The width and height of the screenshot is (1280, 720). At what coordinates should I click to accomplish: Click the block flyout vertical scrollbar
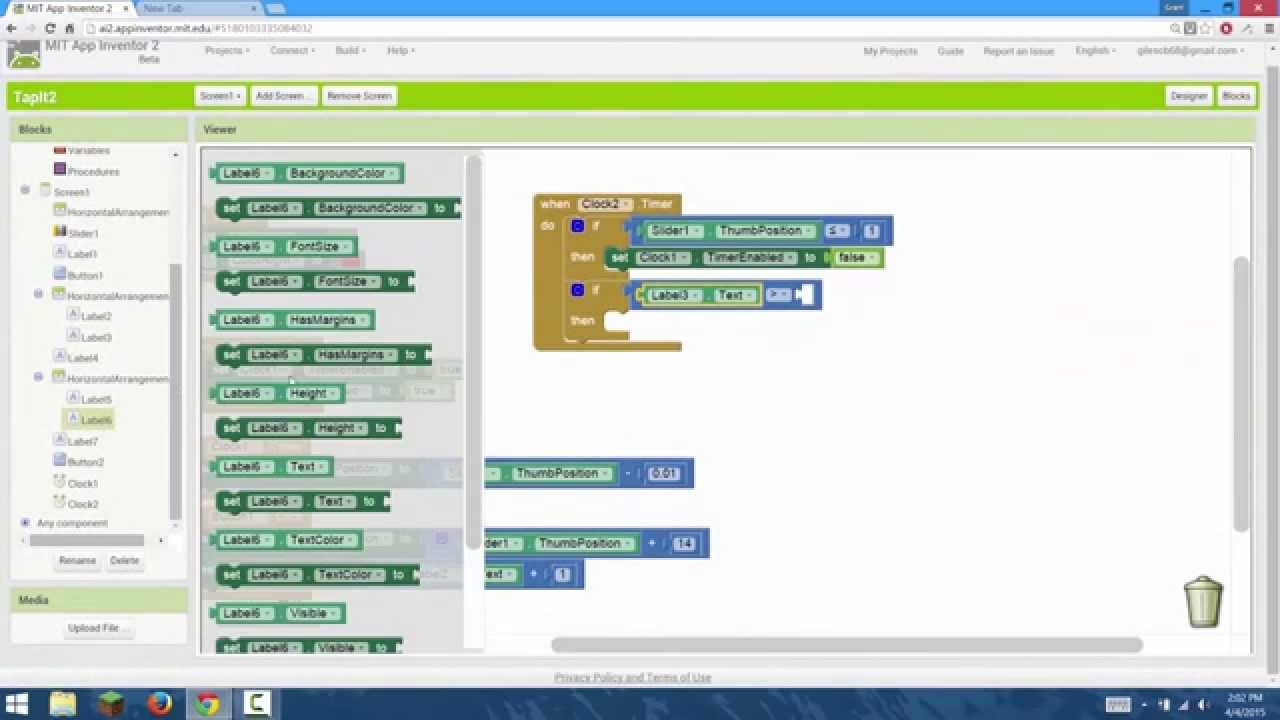pos(474,350)
